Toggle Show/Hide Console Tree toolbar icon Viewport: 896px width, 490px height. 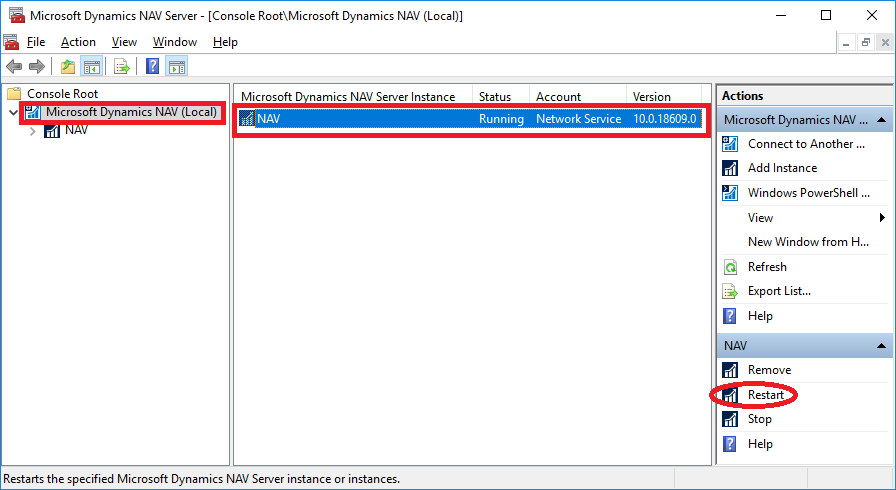[91, 67]
